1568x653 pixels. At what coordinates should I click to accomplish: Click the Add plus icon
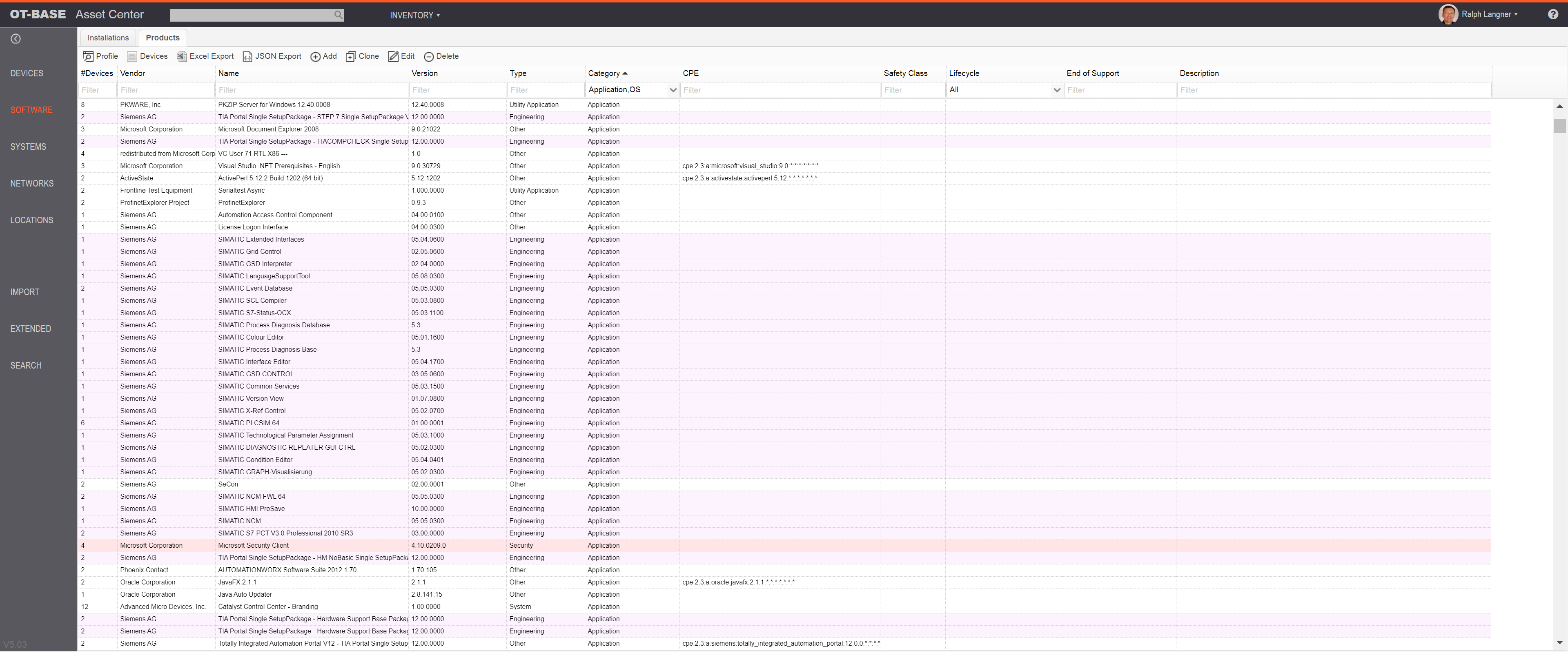[315, 57]
